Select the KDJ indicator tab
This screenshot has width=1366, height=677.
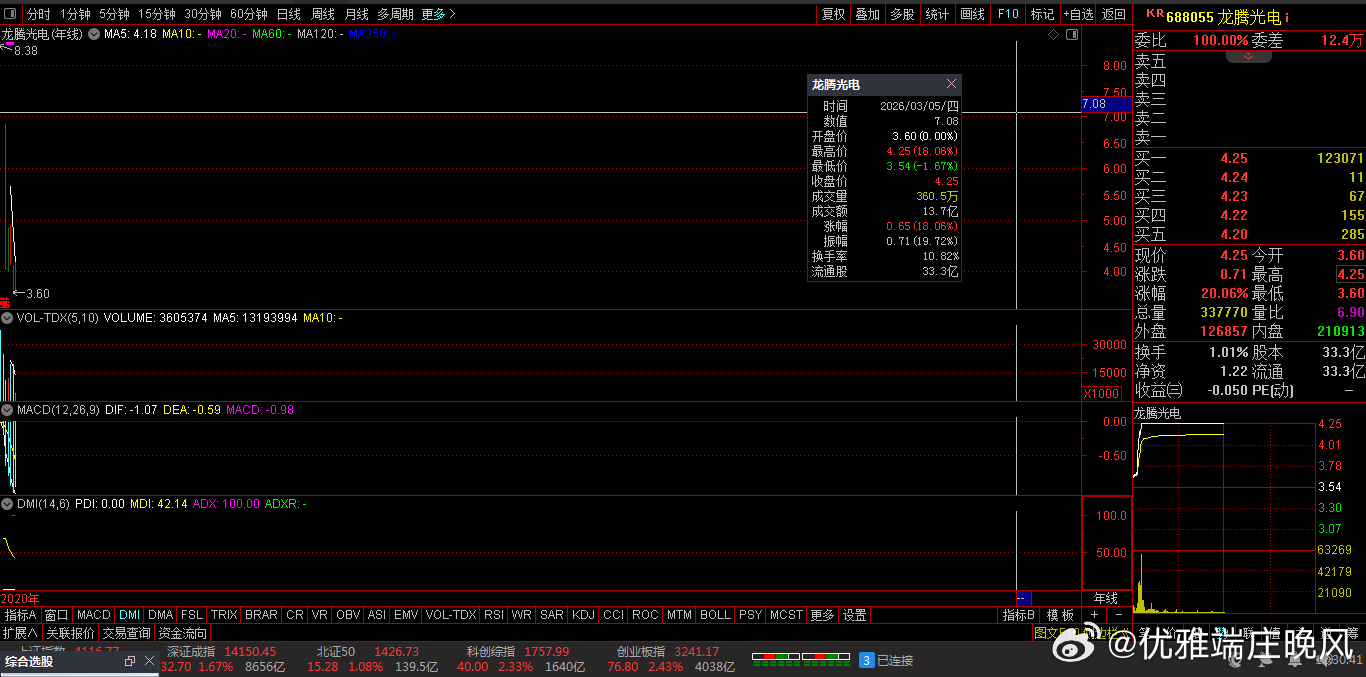click(x=583, y=615)
